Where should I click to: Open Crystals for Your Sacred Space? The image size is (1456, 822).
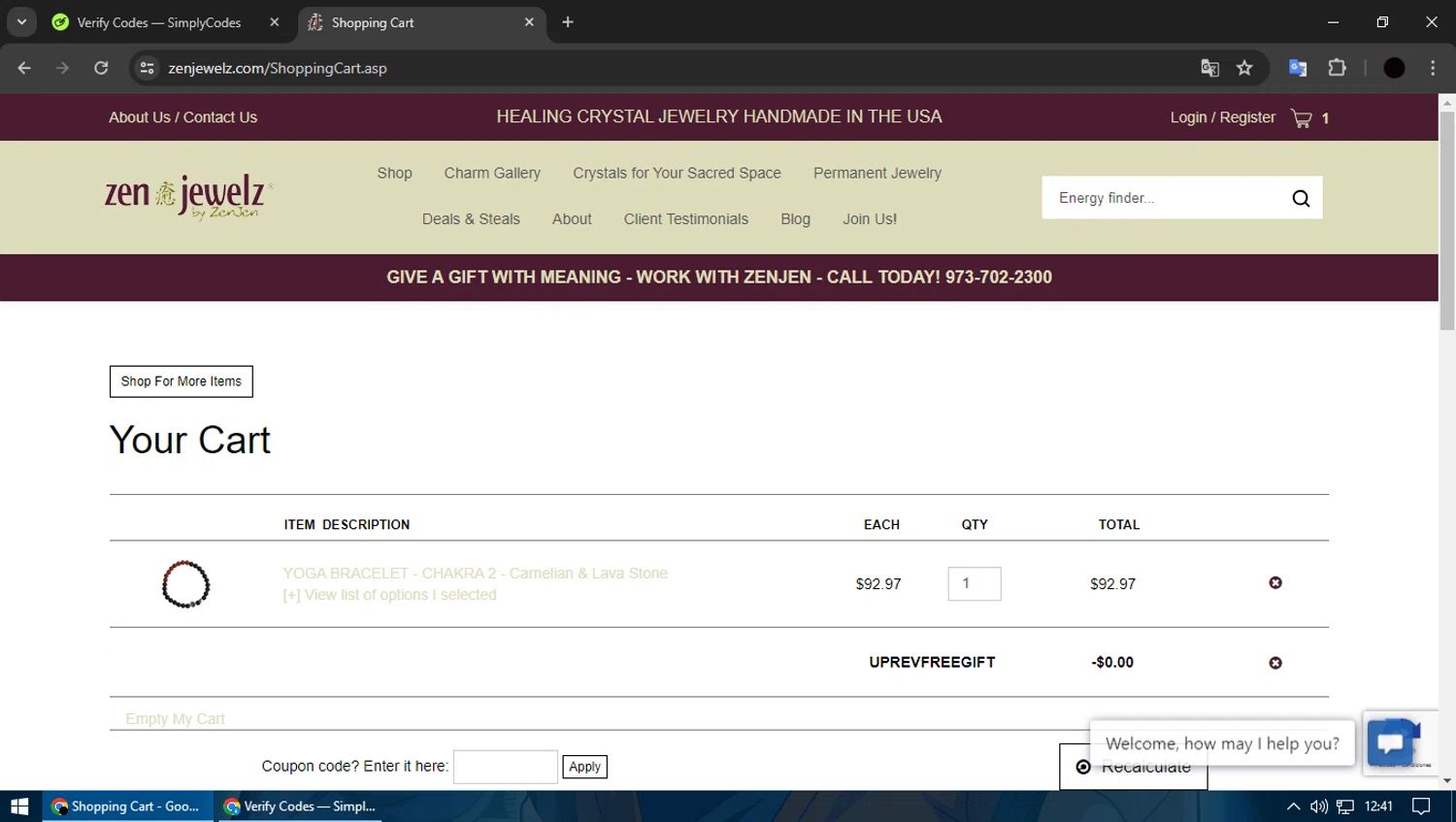[677, 173]
